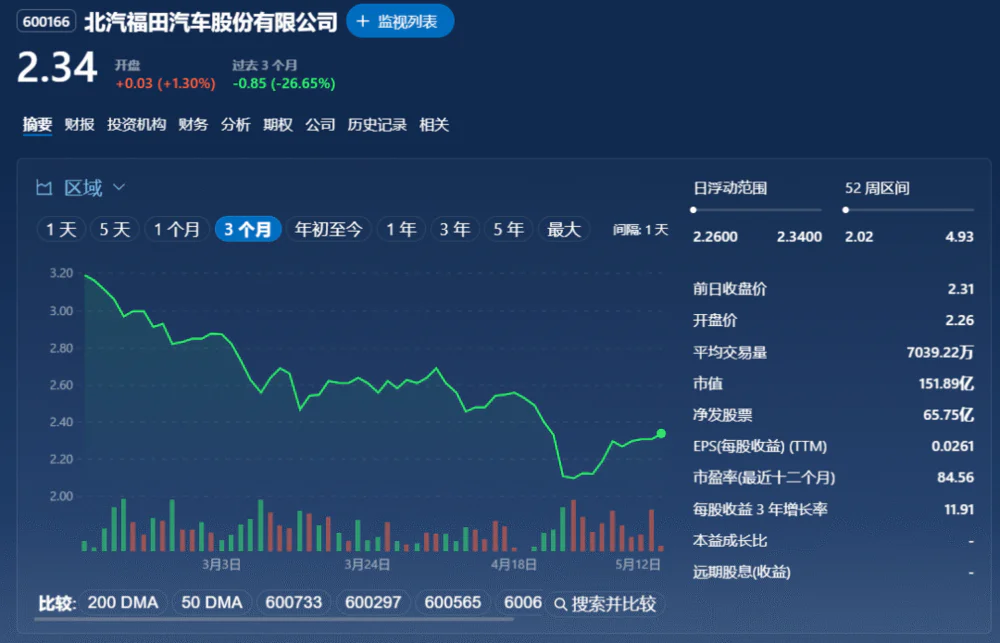Click the 日浮动范围 range slider handle
The height and width of the screenshot is (643, 1000).
coord(694,210)
